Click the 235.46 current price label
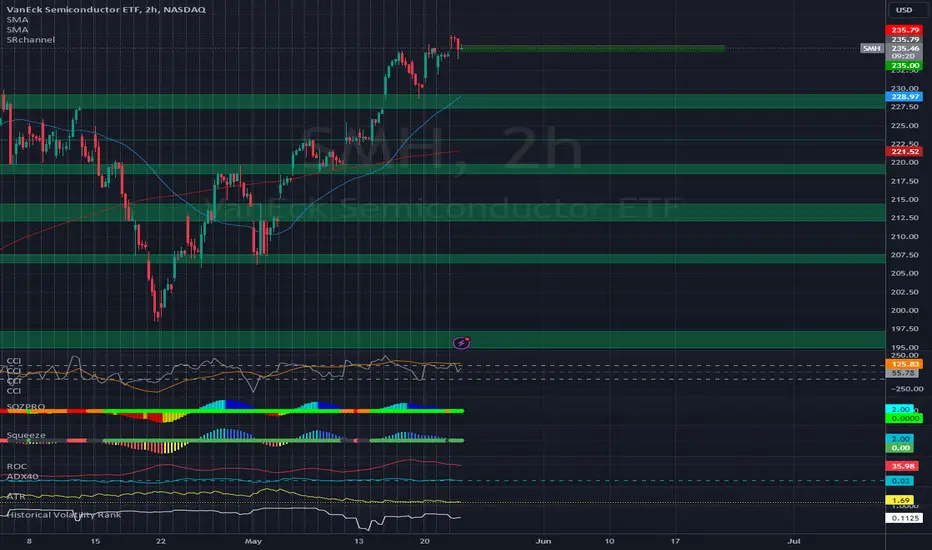 (x=905, y=48)
